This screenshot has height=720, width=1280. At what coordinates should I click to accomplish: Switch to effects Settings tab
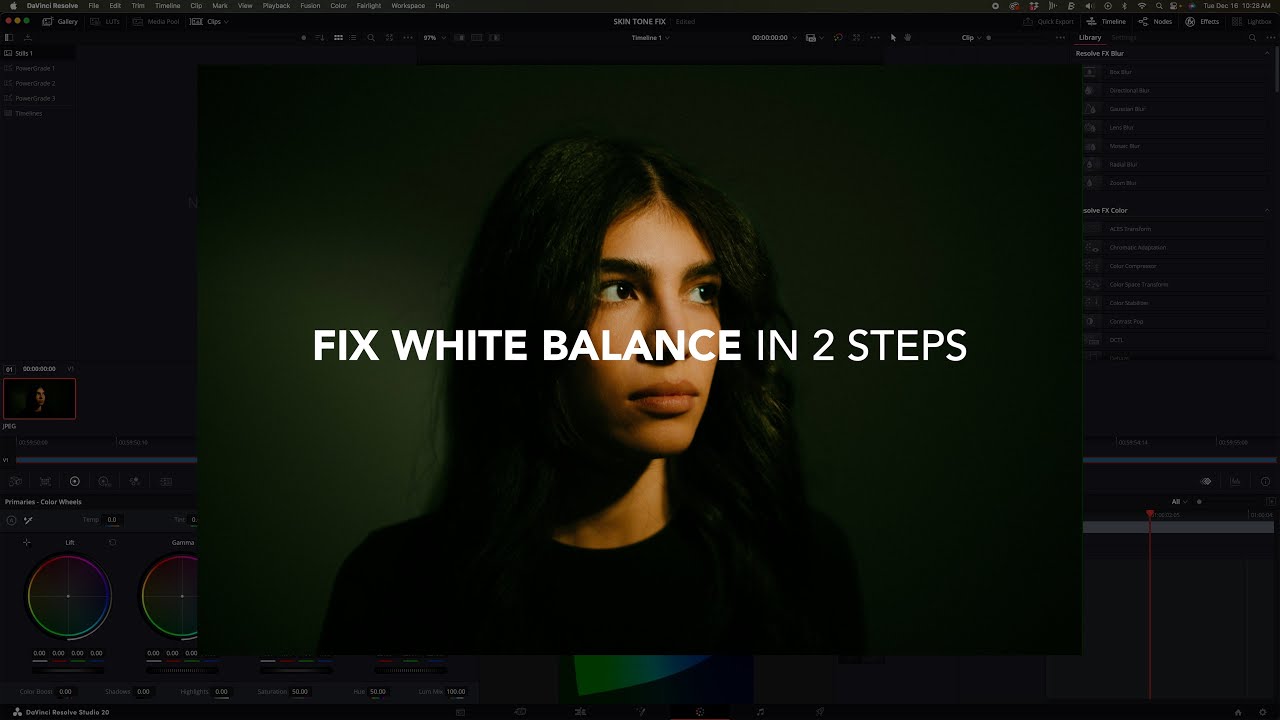pos(1124,37)
